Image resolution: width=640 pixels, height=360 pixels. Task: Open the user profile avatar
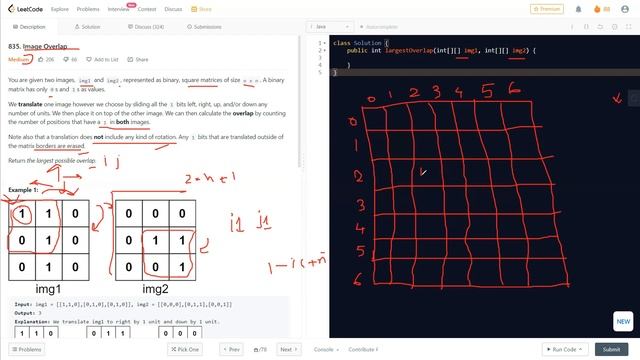click(x=624, y=9)
